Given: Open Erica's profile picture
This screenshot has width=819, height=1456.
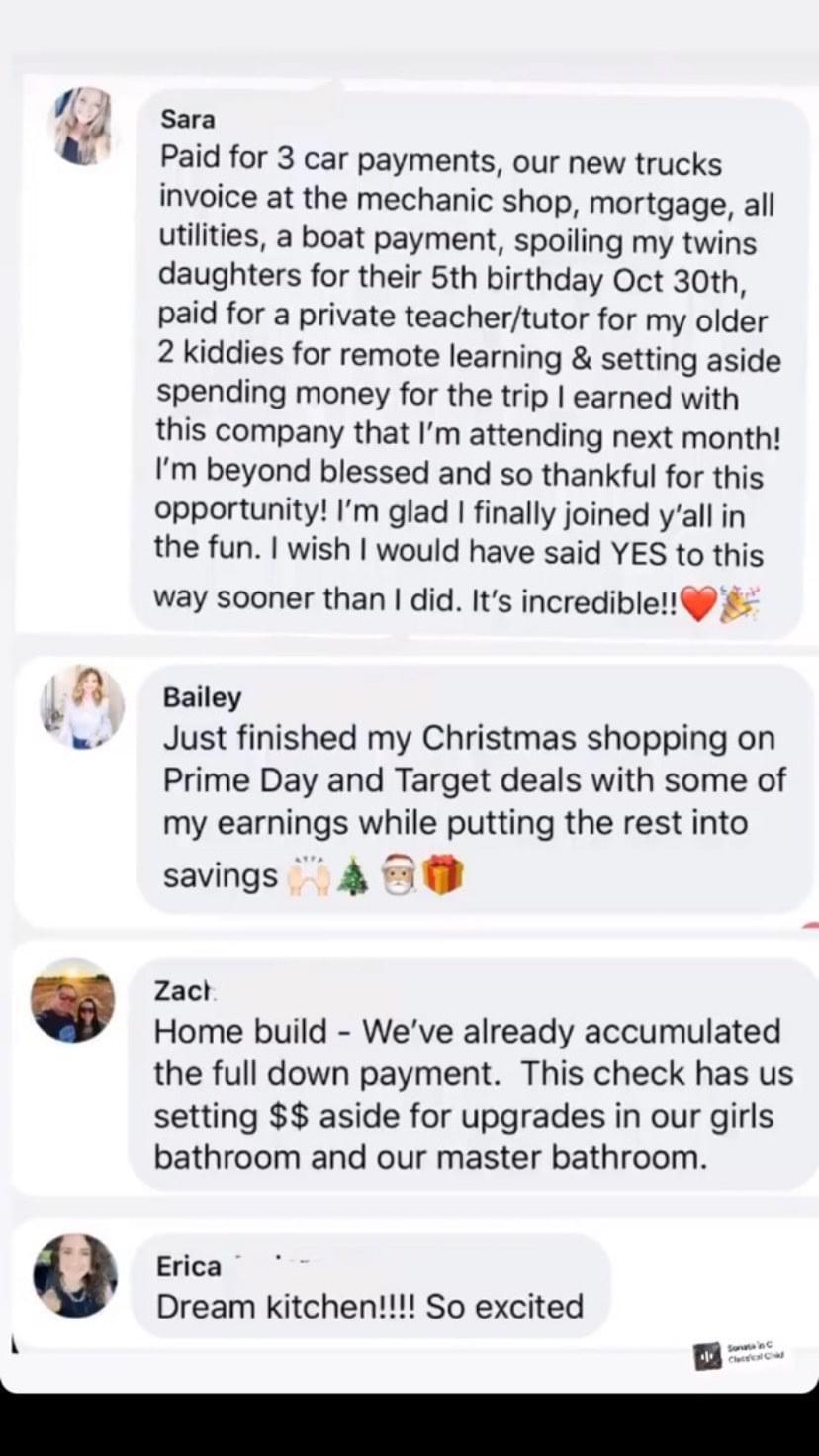Looking at the screenshot, I should [x=75, y=1275].
